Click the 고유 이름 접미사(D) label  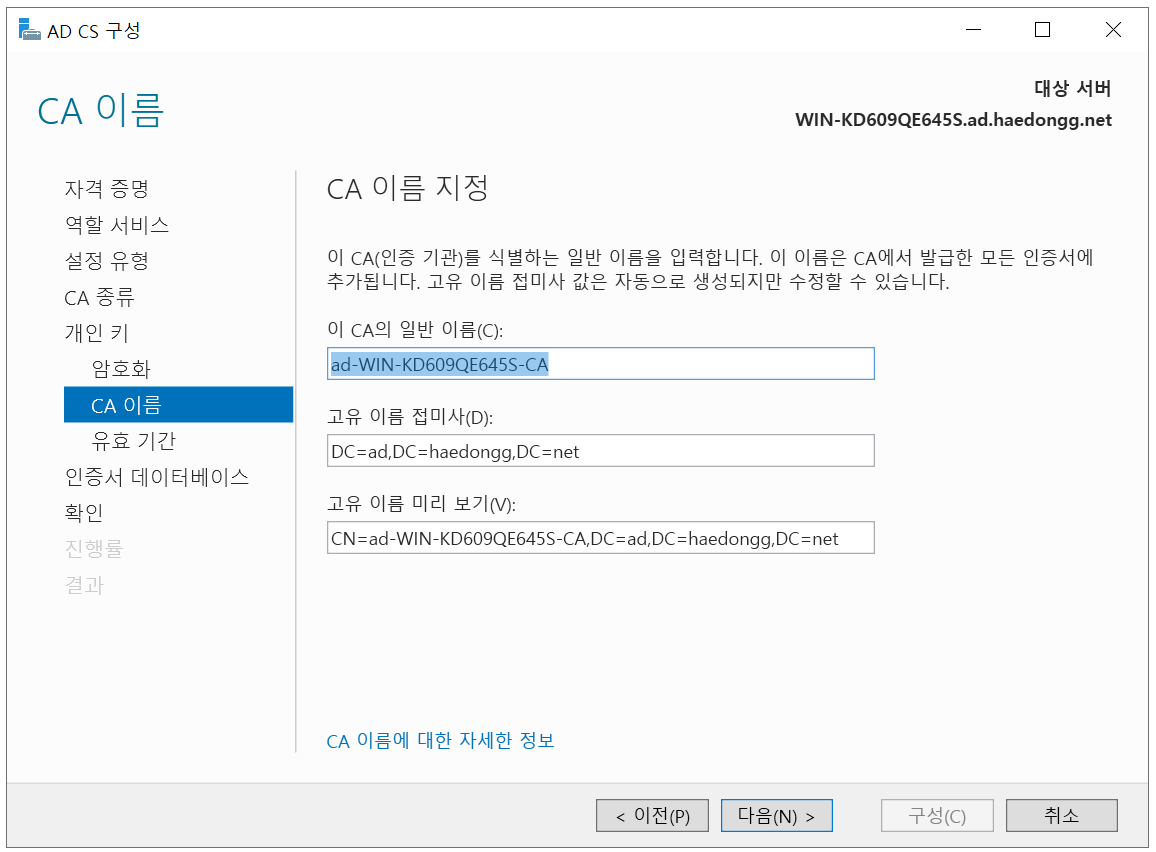click(410, 417)
